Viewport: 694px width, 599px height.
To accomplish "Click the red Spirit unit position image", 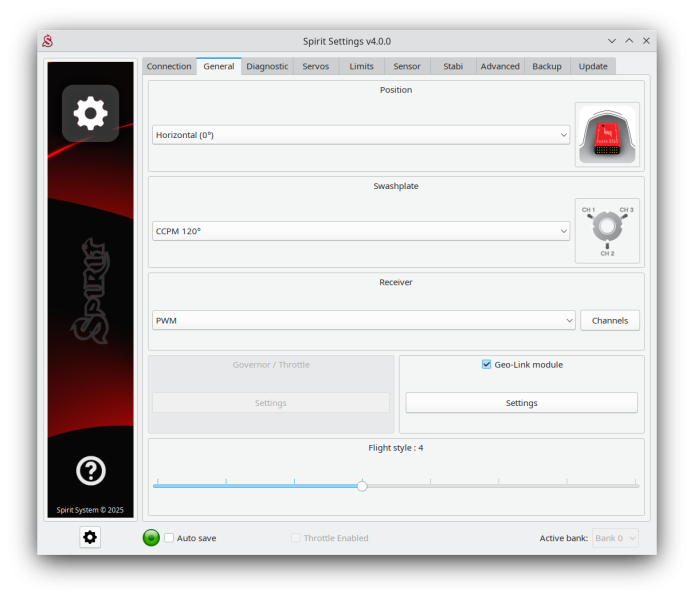I will [x=607, y=134].
